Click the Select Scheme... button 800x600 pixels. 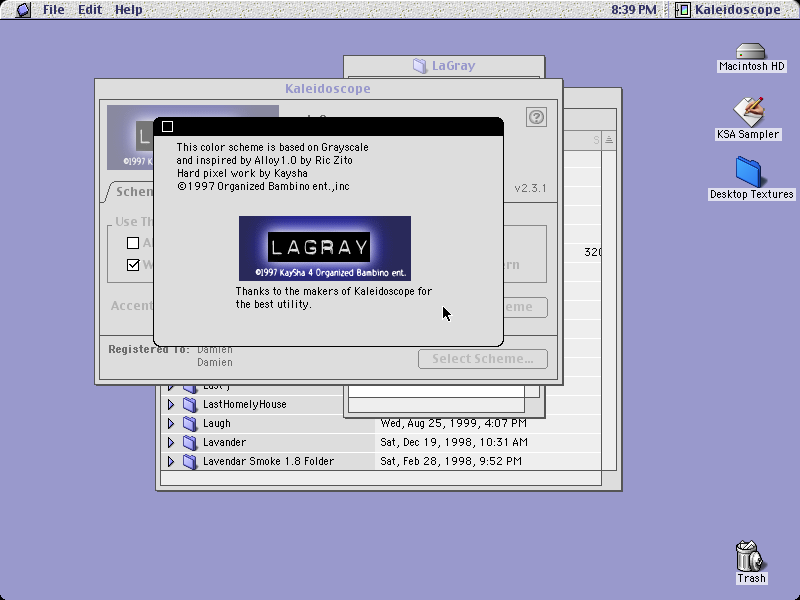(483, 359)
